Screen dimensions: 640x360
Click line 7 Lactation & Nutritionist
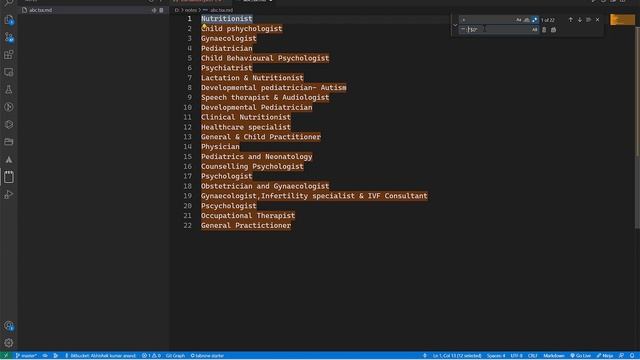252,78
